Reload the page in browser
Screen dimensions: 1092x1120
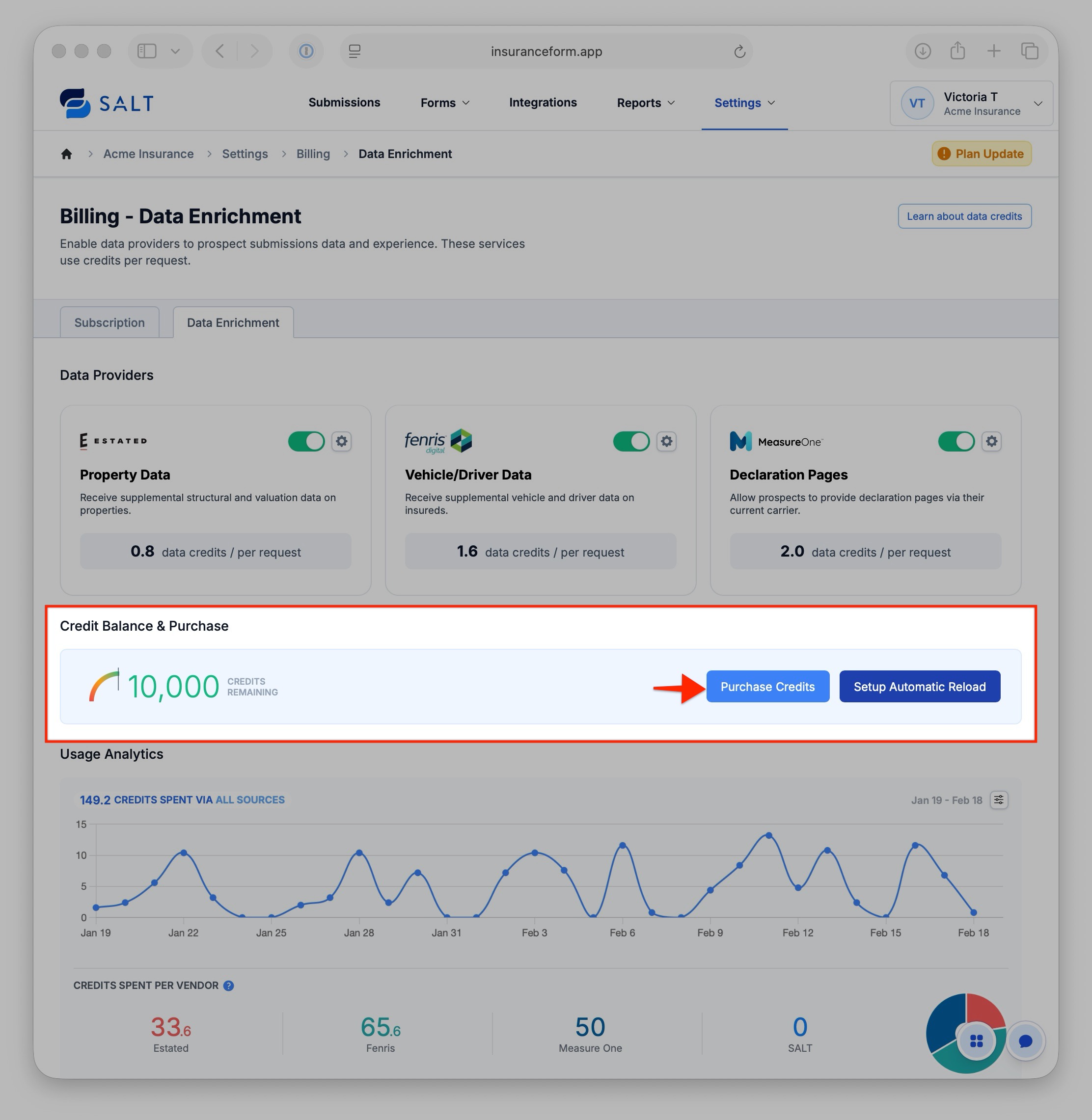(739, 52)
